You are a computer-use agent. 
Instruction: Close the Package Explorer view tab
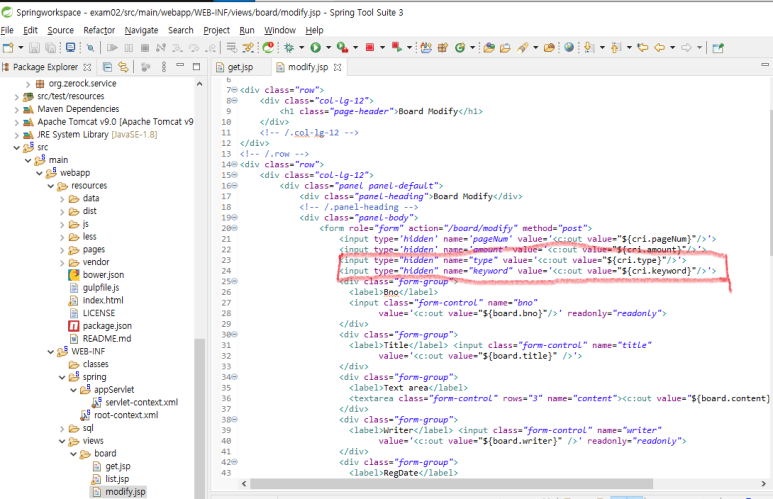(87, 67)
